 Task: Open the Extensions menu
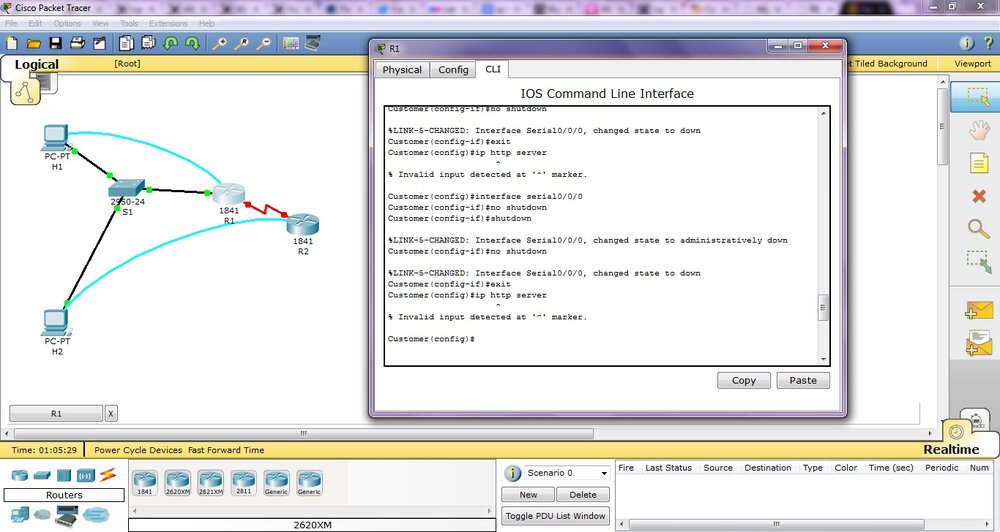click(168, 23)
